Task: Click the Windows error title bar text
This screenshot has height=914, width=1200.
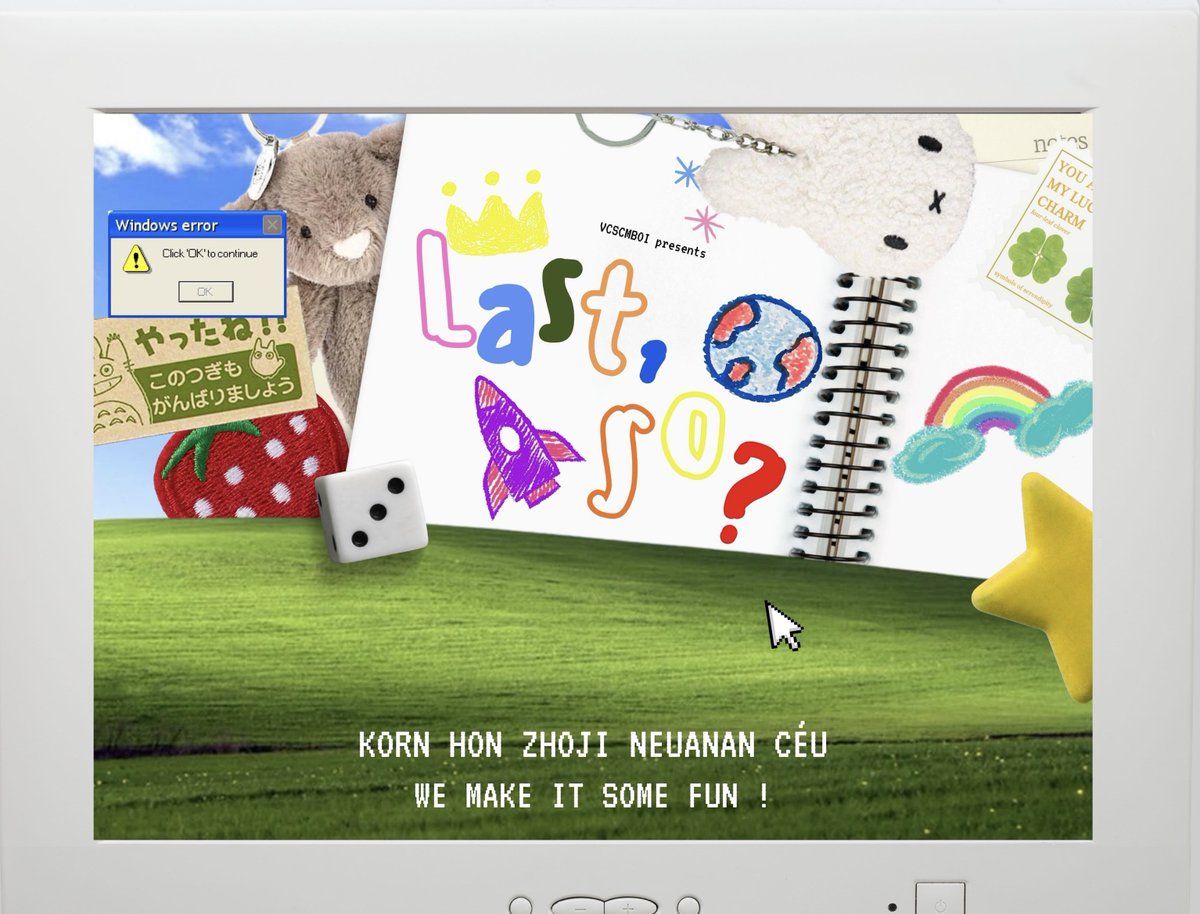Action: 166,225
